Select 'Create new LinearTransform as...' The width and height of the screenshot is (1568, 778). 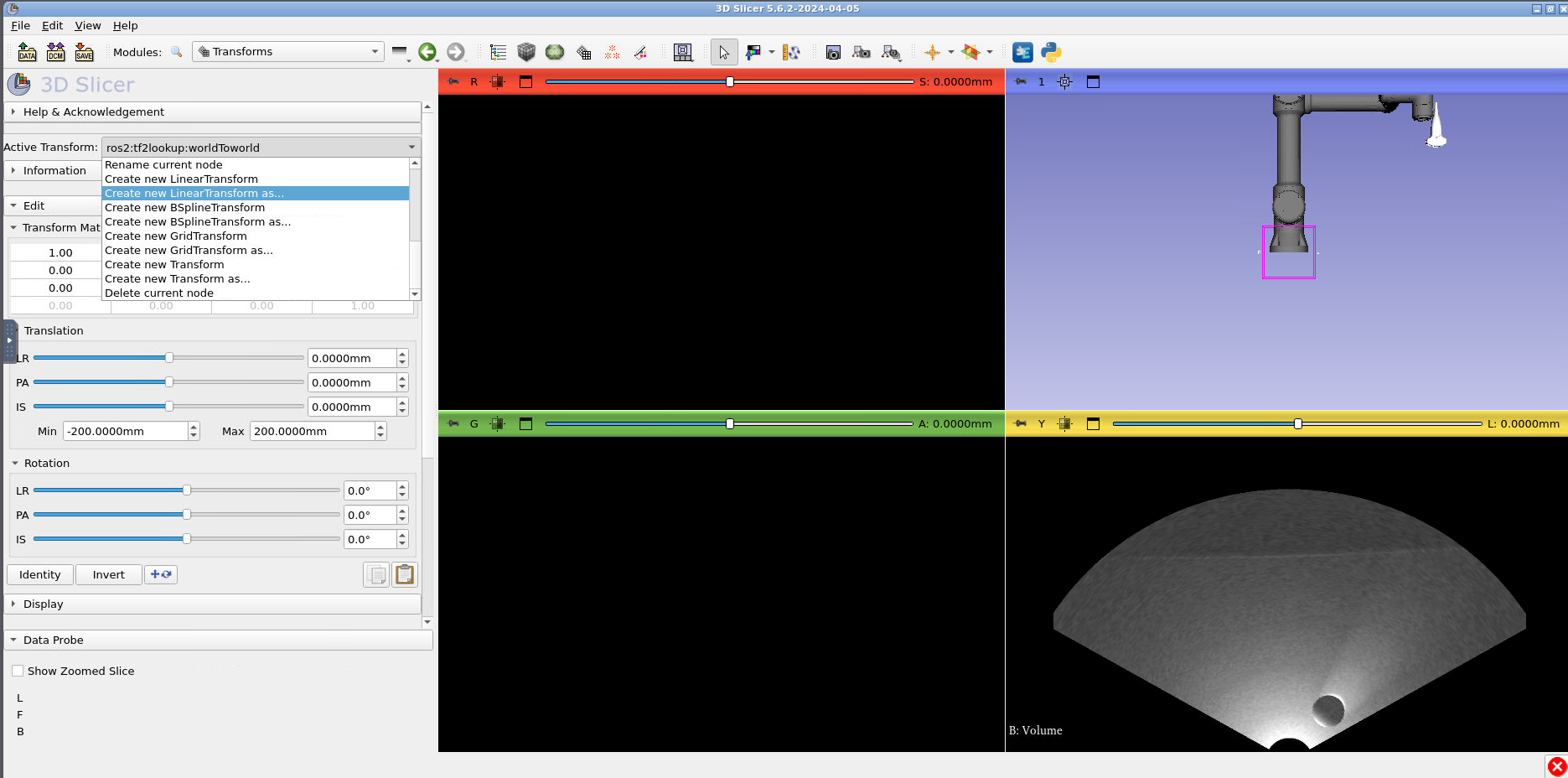point(256,193)
